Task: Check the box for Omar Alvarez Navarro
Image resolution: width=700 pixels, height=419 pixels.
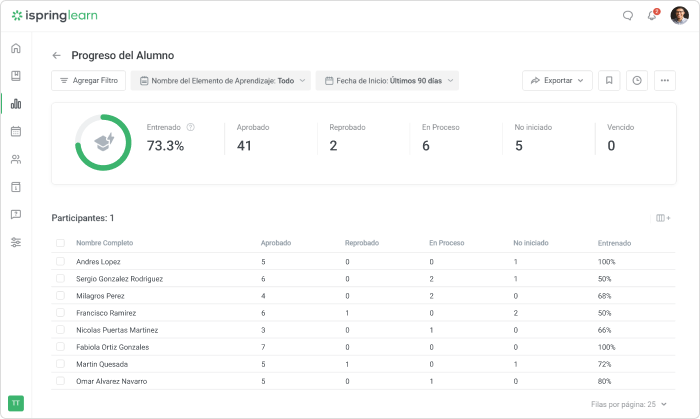Action: point(60,381)
